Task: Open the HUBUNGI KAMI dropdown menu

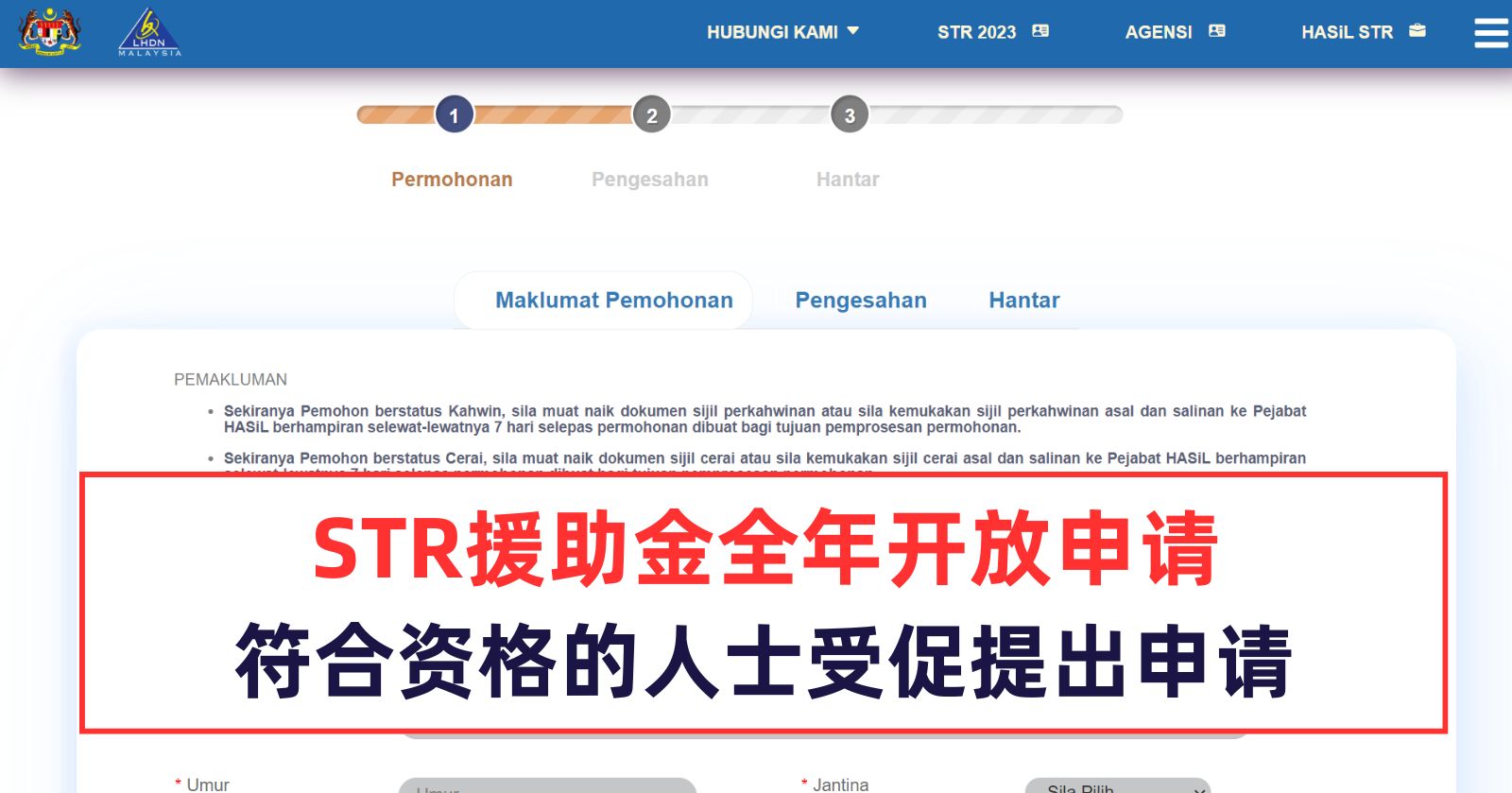Action: click(782, 32)
